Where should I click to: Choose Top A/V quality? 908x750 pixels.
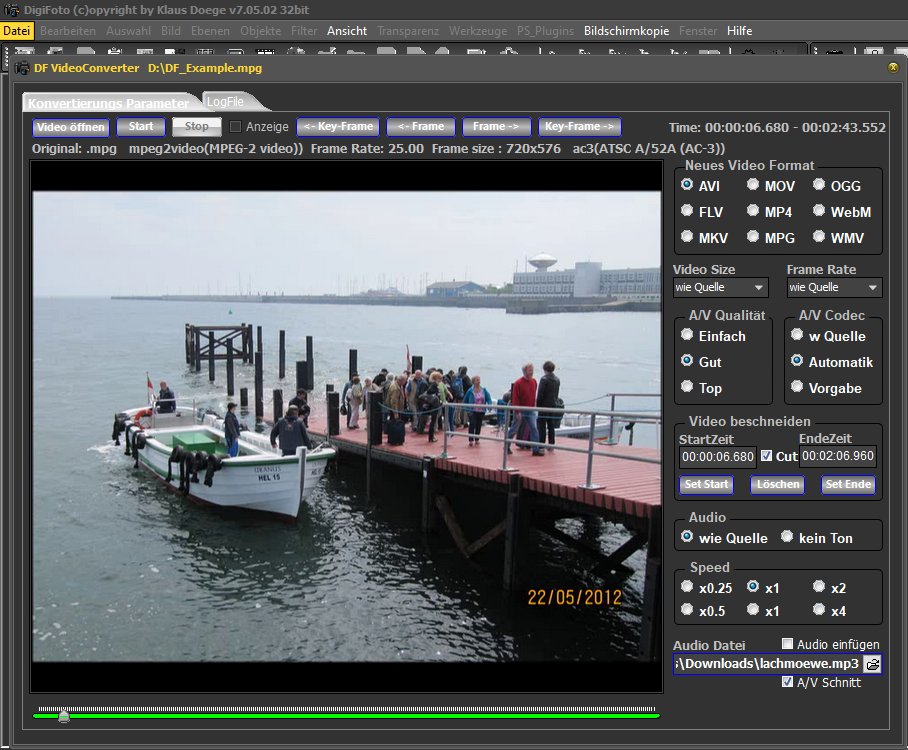[x=687, y=387]
